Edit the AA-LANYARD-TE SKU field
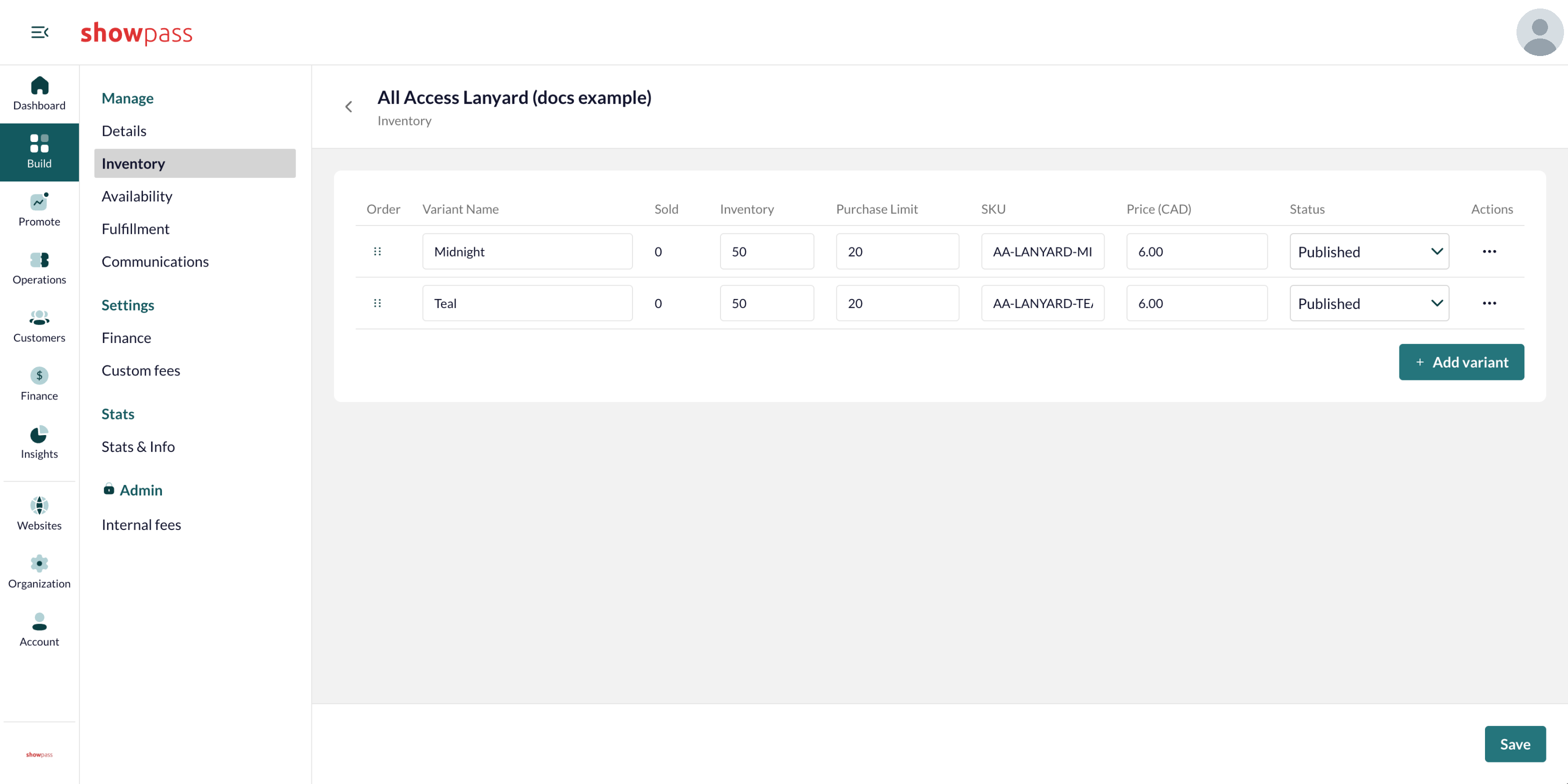The width and height of the screenshot is (1568, 784). (1042, 303)
